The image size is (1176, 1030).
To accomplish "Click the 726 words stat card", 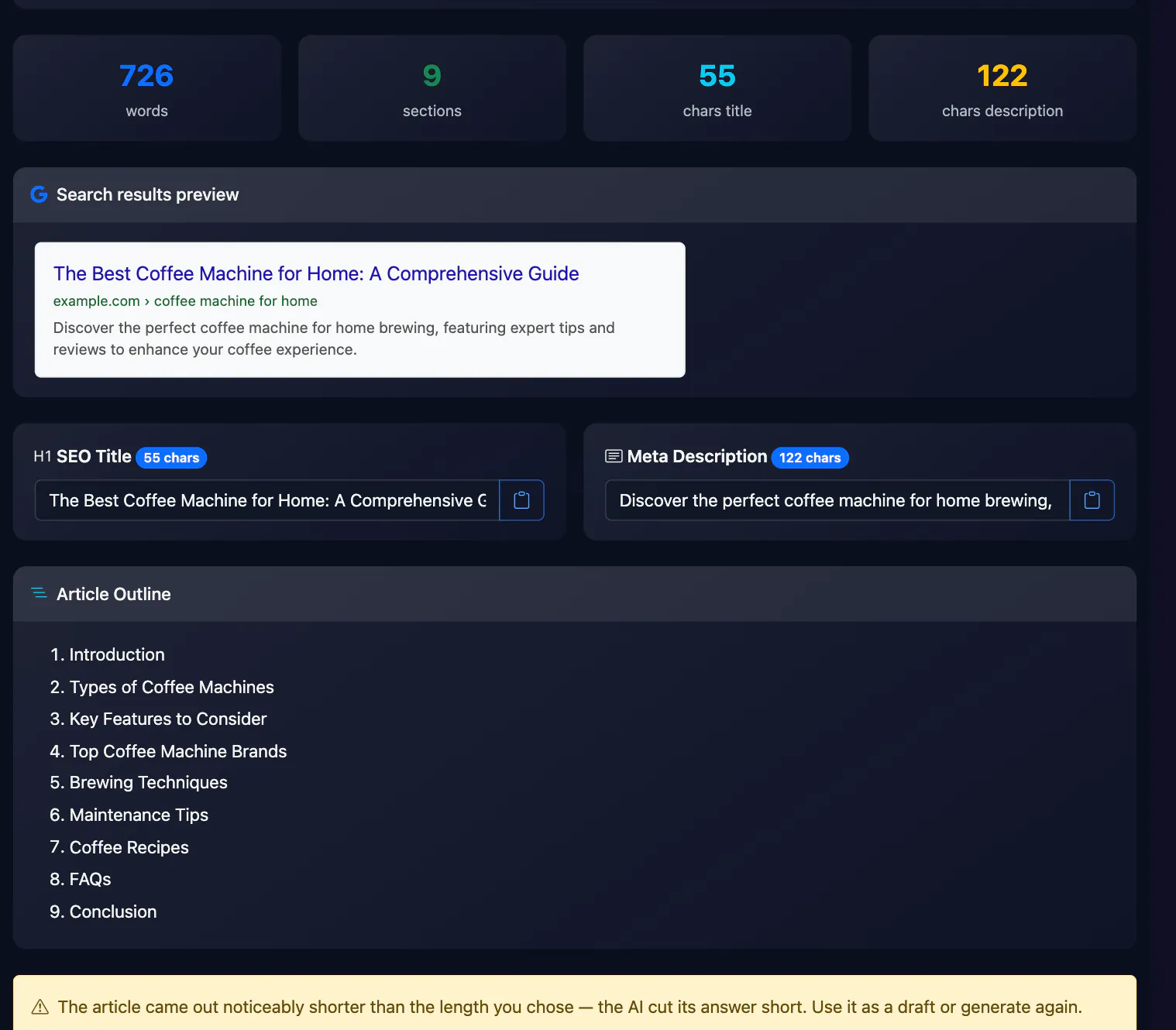I will (147, 88).
